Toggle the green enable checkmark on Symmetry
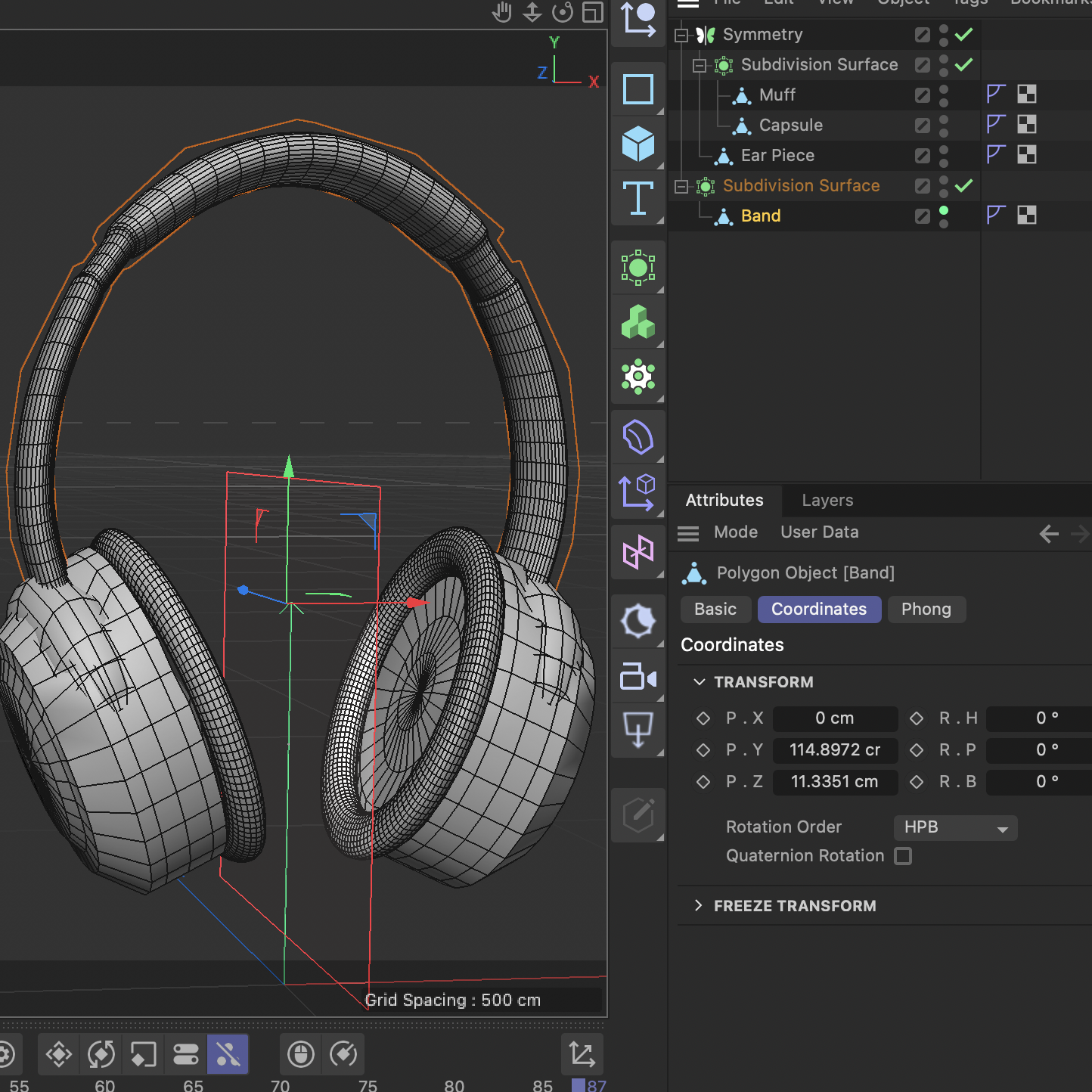 coord(963,34)
